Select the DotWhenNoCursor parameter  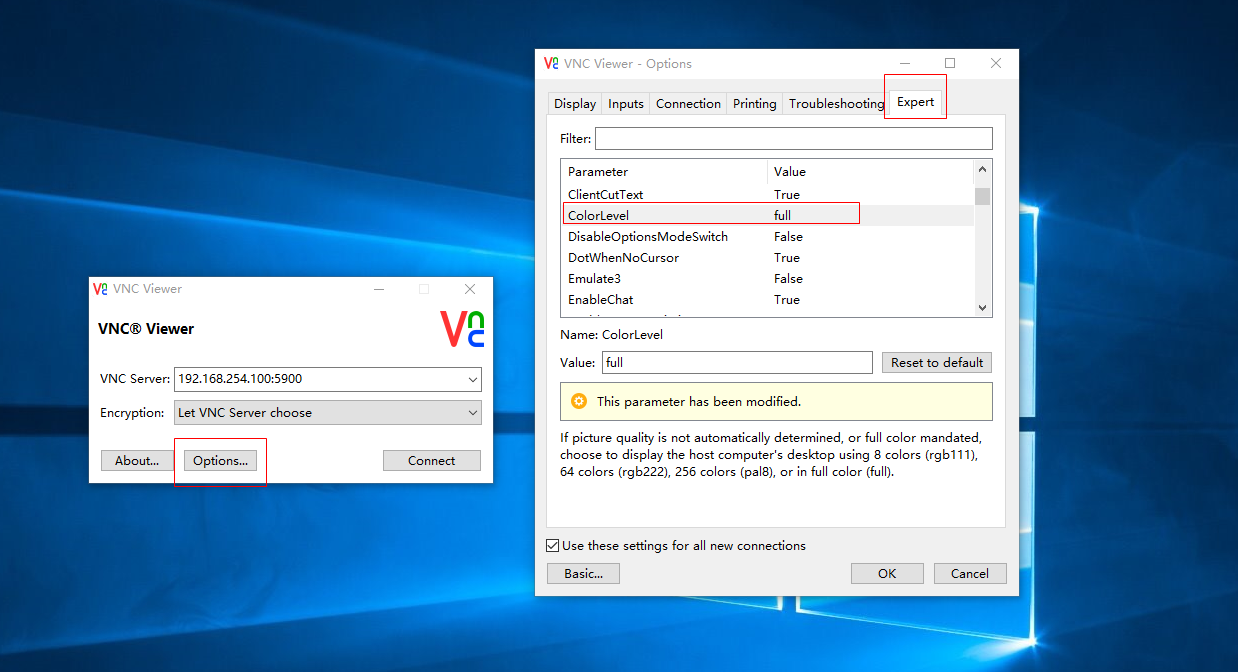pyautogui.click(x=768, y=257)
